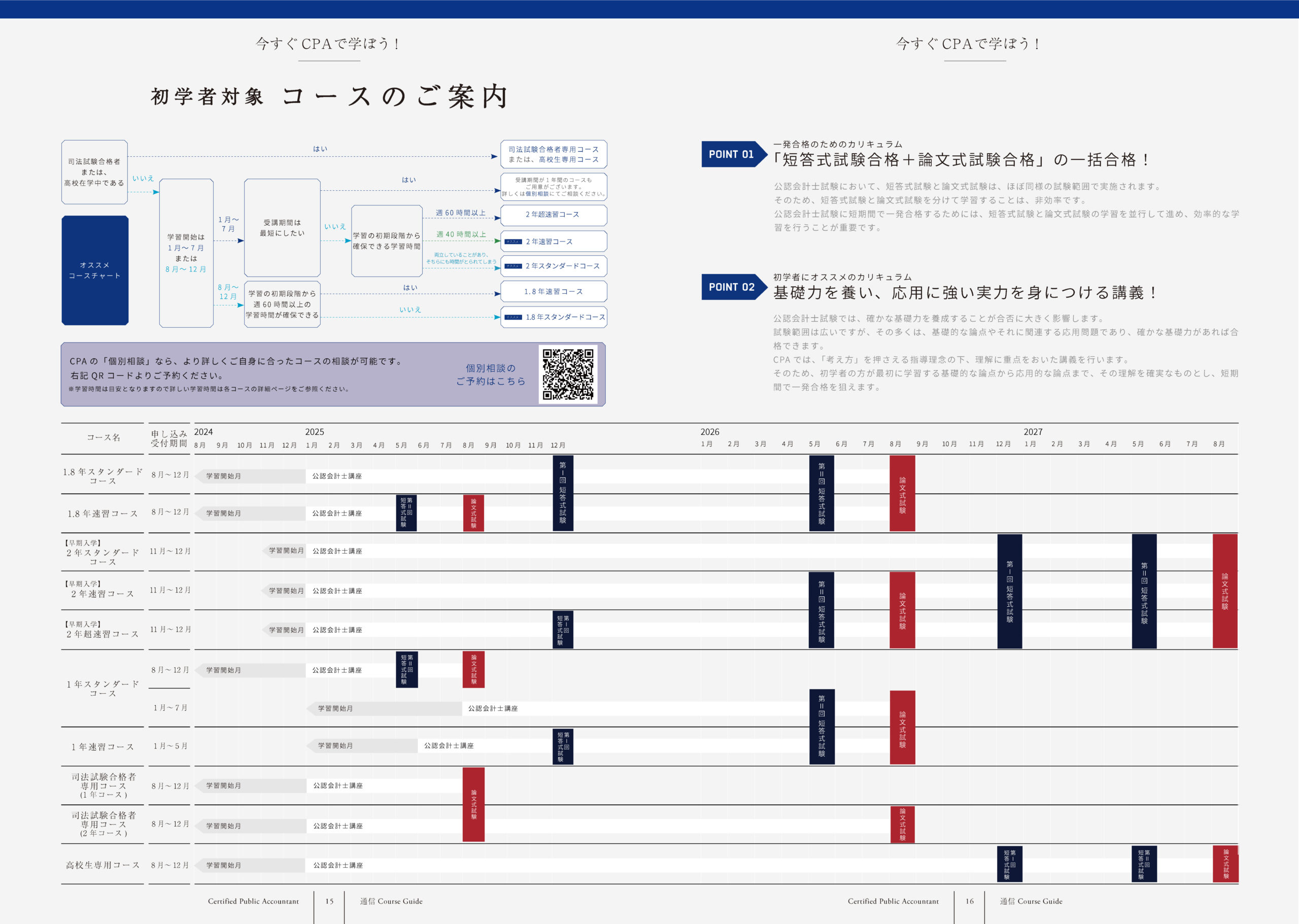The width and height of the screenshot is (1299, 924).
Task: Click the 1.8年スタンダードコース row name in table
Action: pos(103,475)
